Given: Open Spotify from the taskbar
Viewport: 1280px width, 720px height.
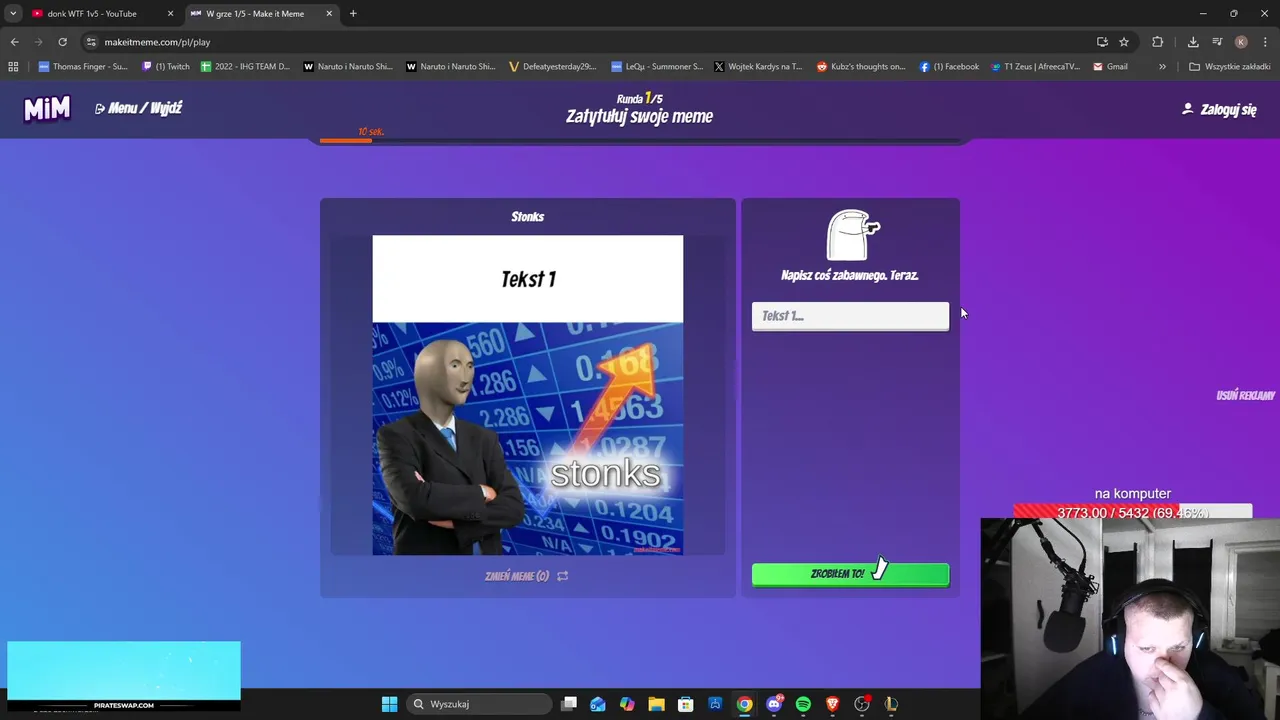Looking at the screenshot, I should pos(803,704).
